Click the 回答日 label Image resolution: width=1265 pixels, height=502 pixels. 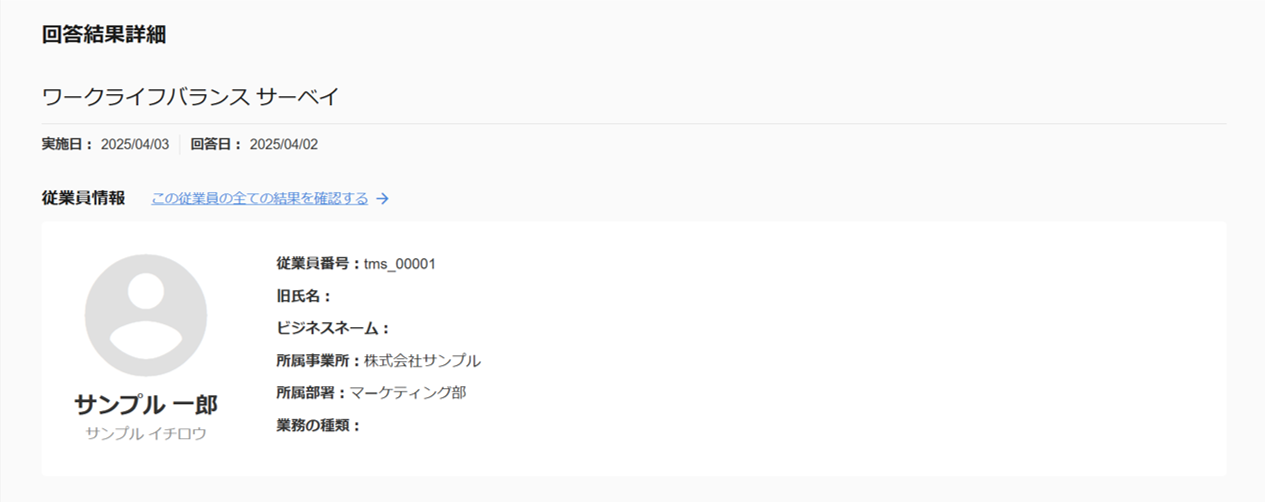point(216,144)
